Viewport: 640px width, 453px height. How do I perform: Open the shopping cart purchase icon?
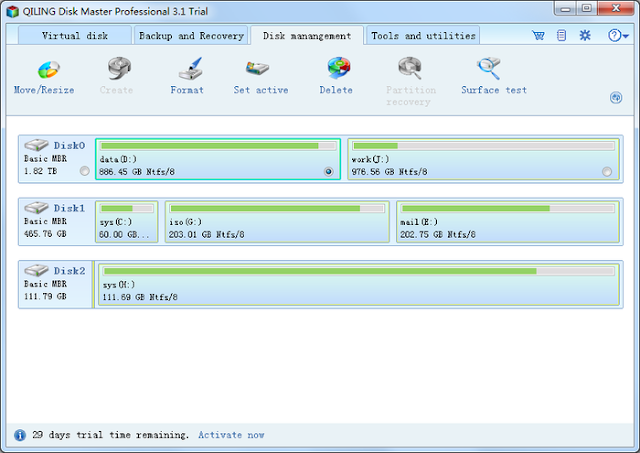[538, 36]
